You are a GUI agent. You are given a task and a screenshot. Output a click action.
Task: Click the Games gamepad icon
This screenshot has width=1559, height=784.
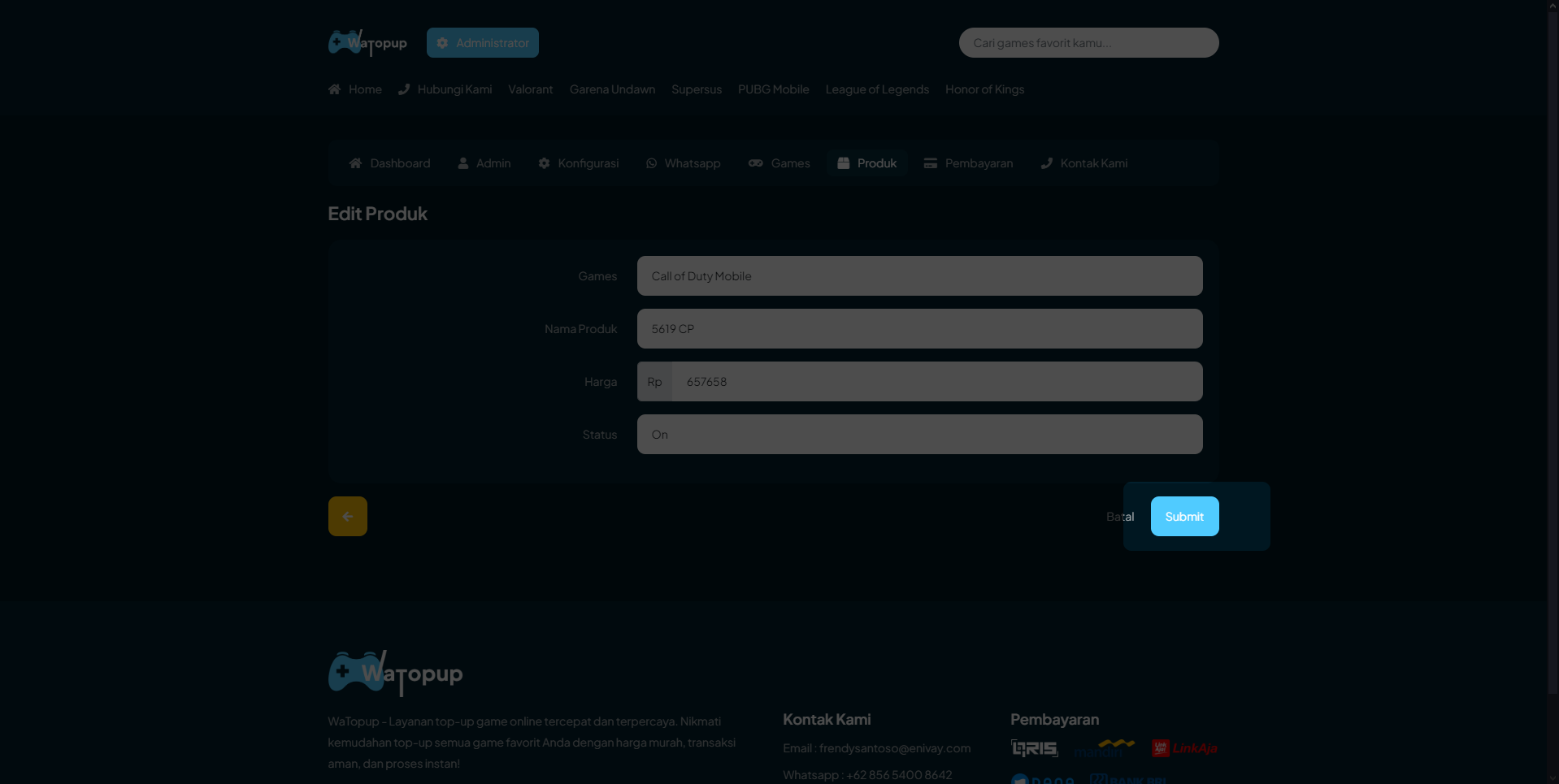pos(756,163)
